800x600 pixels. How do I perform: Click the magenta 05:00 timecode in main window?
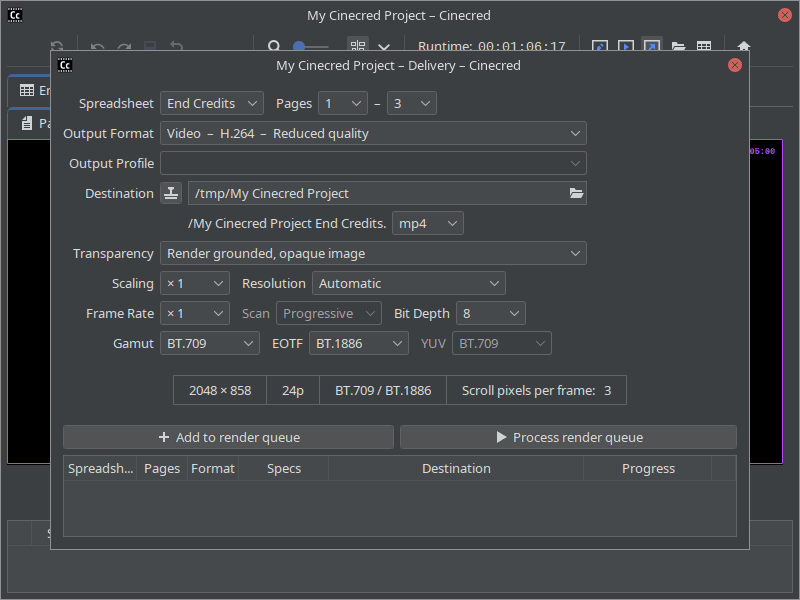[x=762, y=151]
